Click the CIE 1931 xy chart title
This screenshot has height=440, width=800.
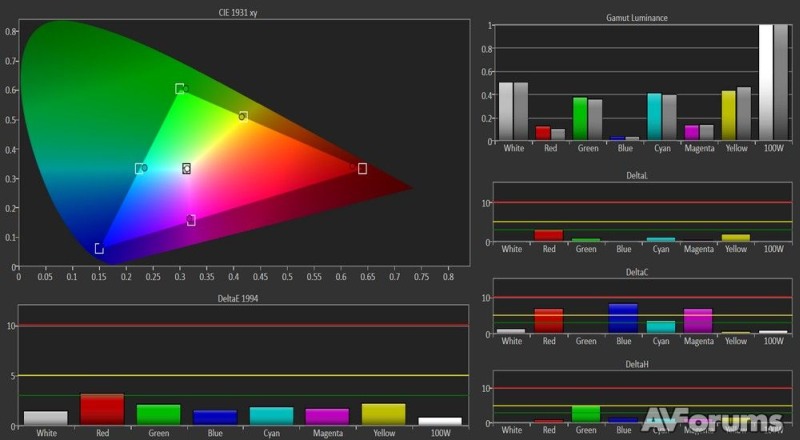(x=244, y=12)
